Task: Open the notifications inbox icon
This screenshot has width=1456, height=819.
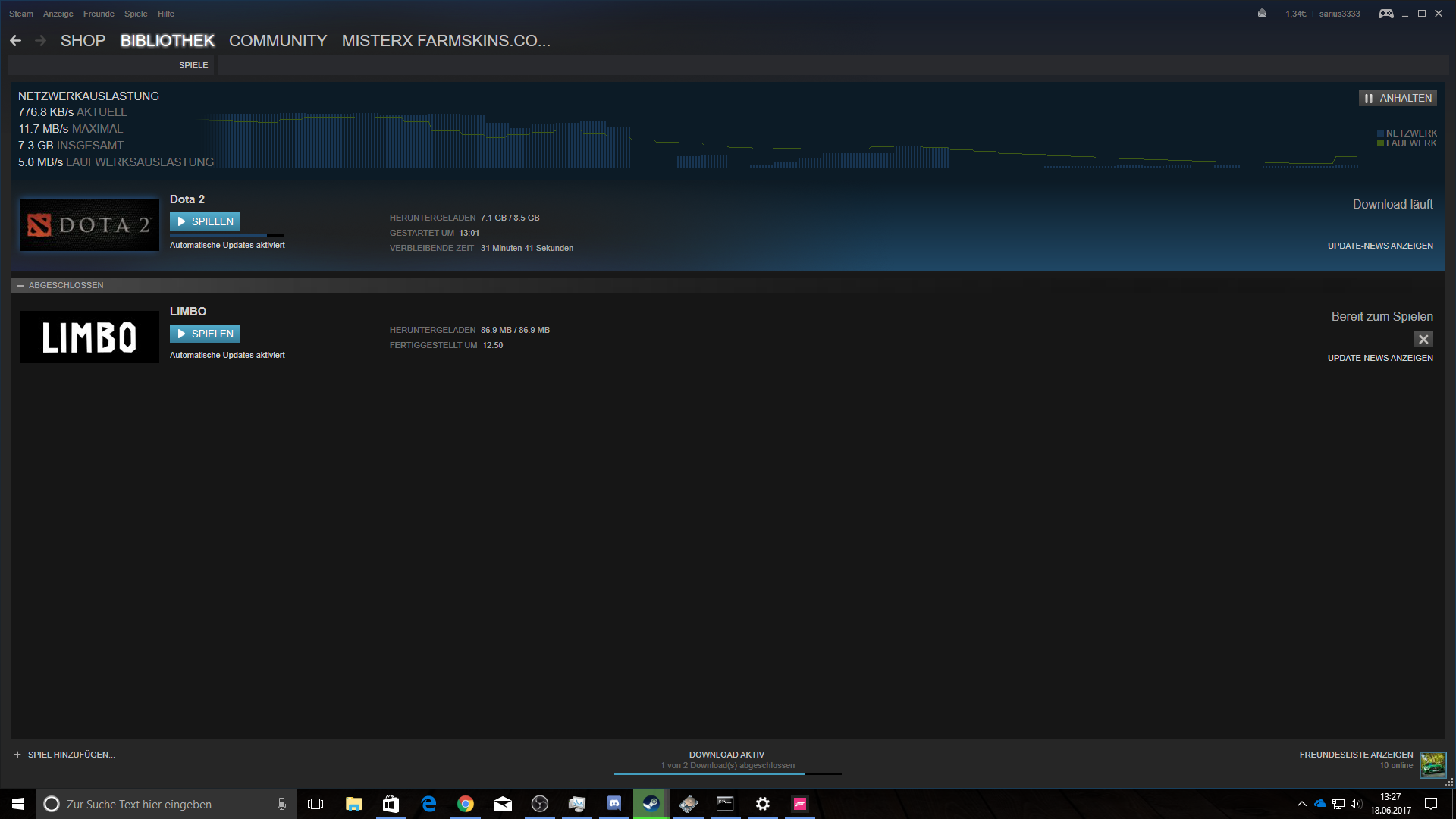Action: click(1262, 14)
